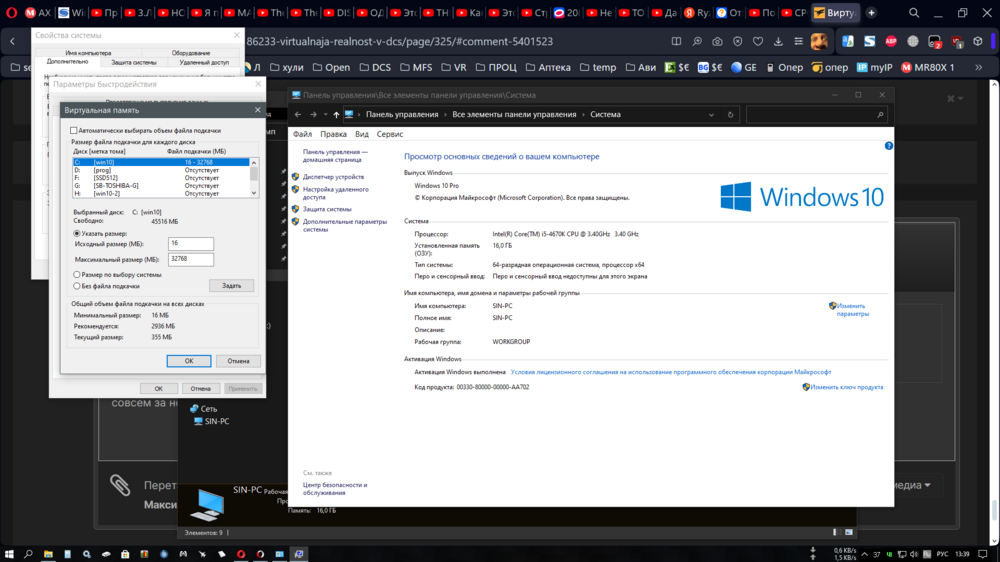Click red Opera icon in taskbar
Image resolution: width=1000 pixels, height=562 pixels.
241,554
